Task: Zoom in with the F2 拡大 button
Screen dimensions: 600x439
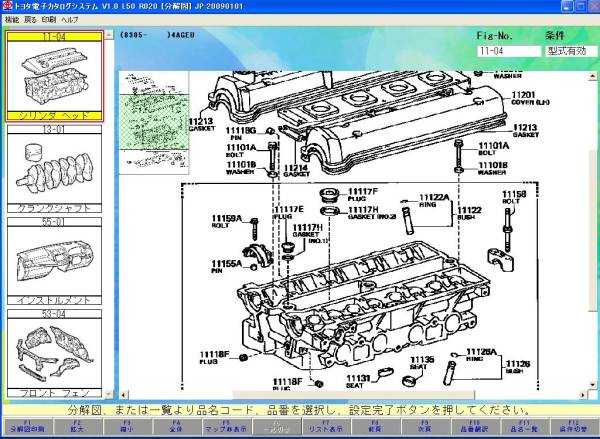Action: 75,428
